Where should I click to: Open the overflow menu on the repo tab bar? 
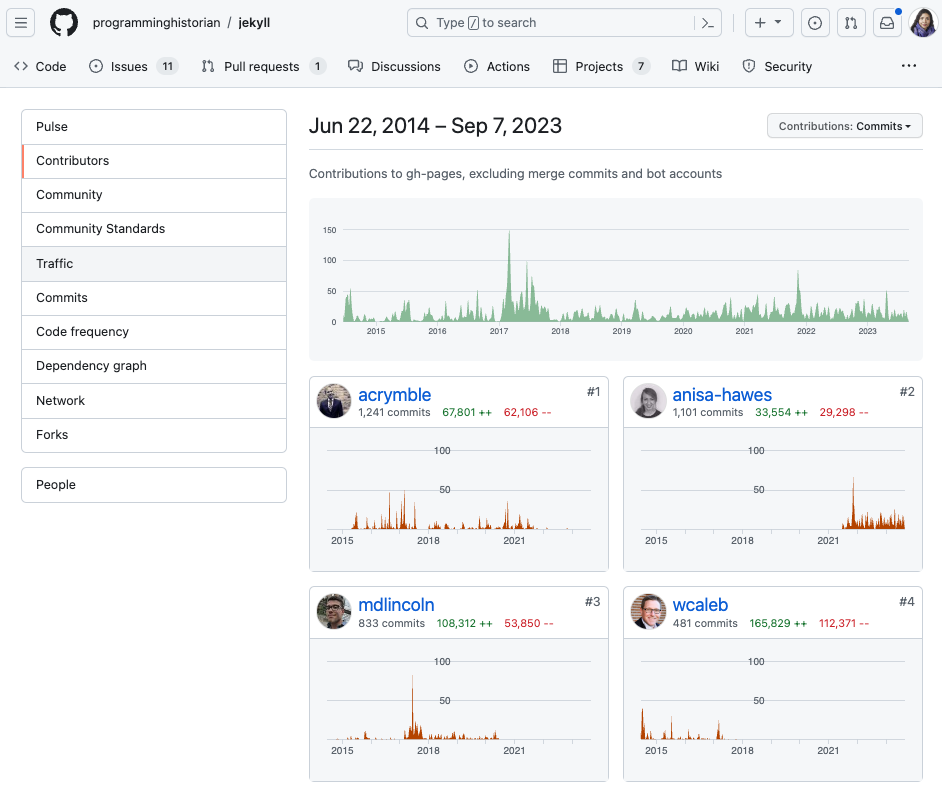click(x=909, y=65)
